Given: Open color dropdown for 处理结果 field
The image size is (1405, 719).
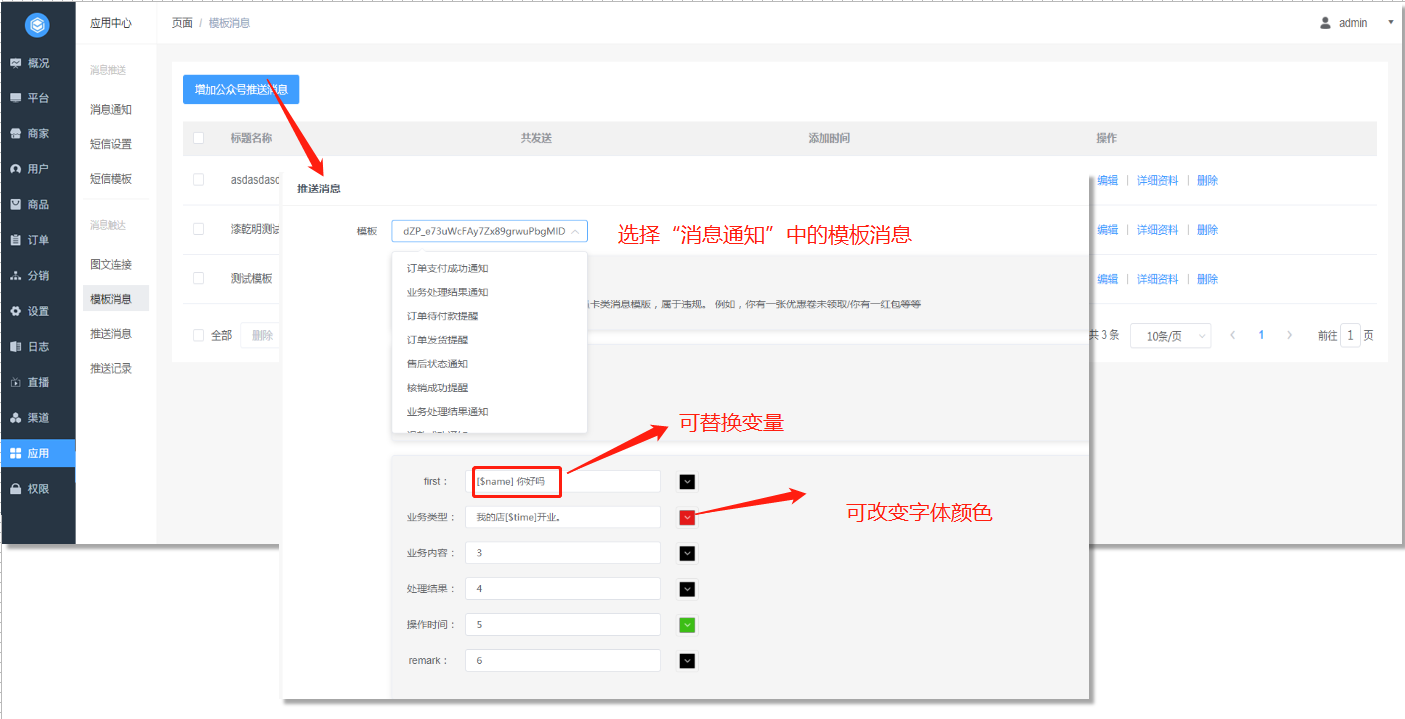Looking at the screenshot, I should pyautogui.click(x=687, y=589).
